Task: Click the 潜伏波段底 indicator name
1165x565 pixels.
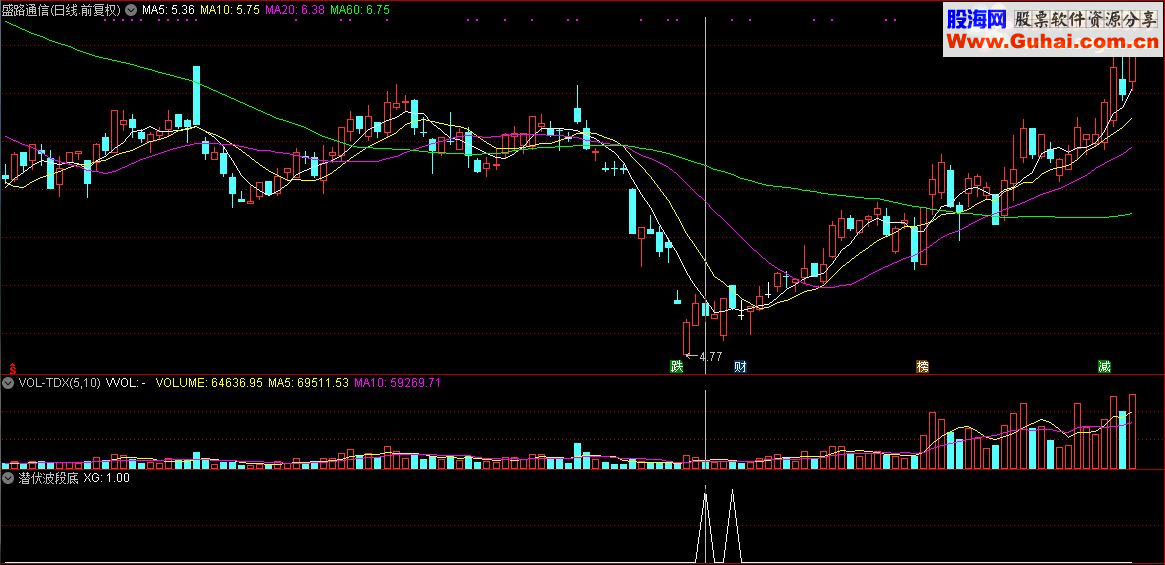Action: (48, 478)
